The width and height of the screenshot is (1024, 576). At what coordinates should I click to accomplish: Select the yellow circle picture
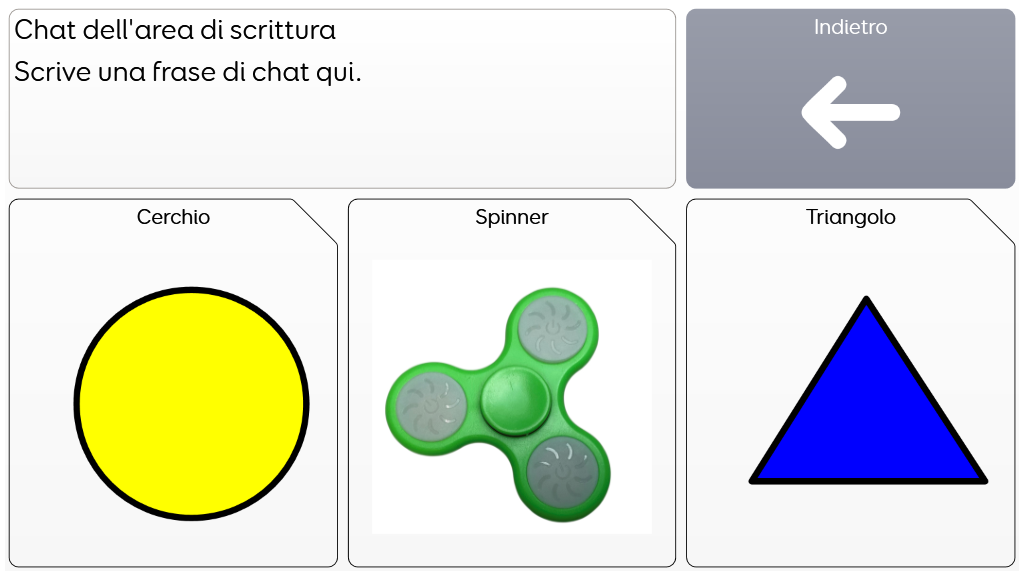coord(191,404)
